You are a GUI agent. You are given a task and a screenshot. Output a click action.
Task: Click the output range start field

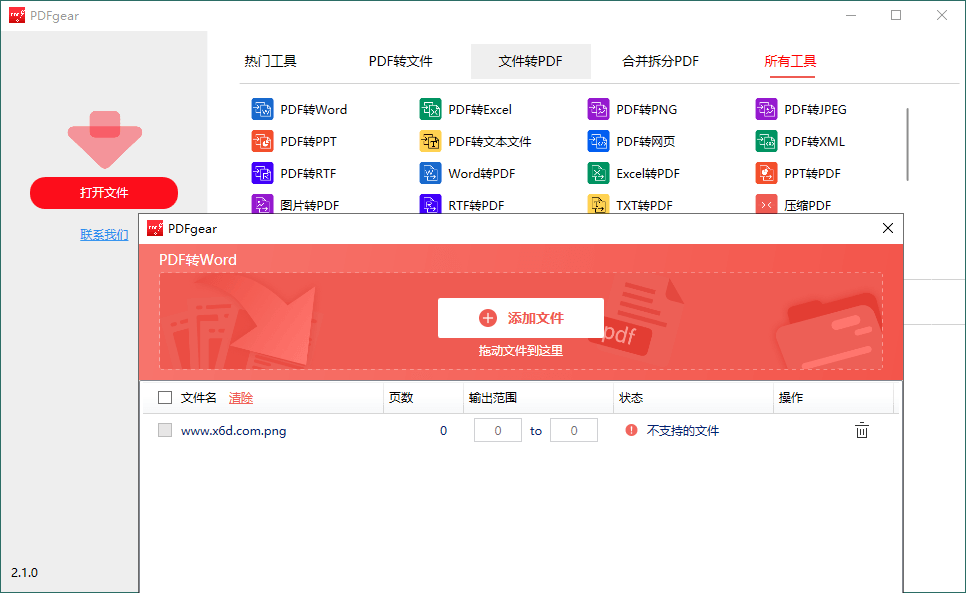[x=497, y=430]
